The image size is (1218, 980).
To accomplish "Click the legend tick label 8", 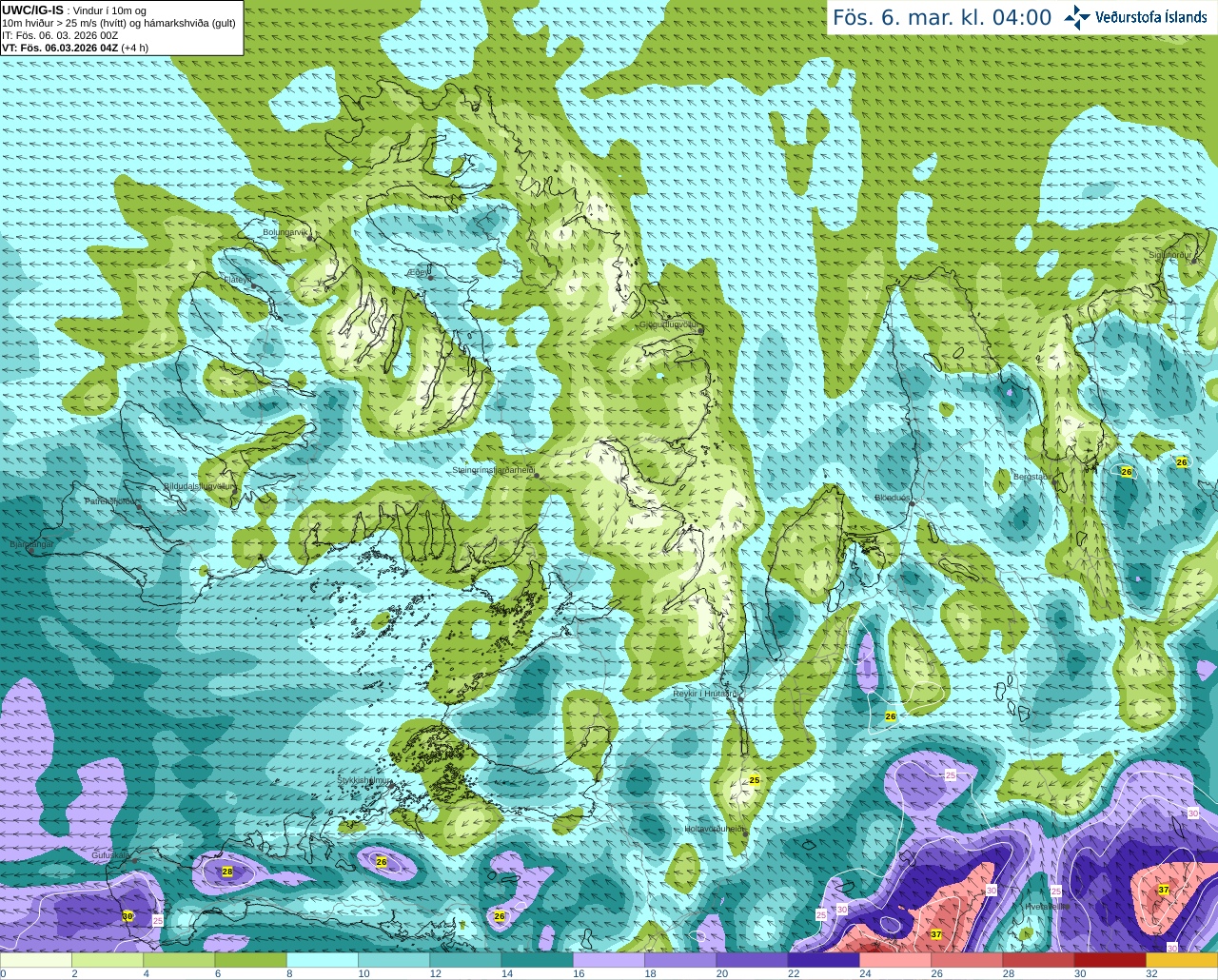I will tap(287, 973).
